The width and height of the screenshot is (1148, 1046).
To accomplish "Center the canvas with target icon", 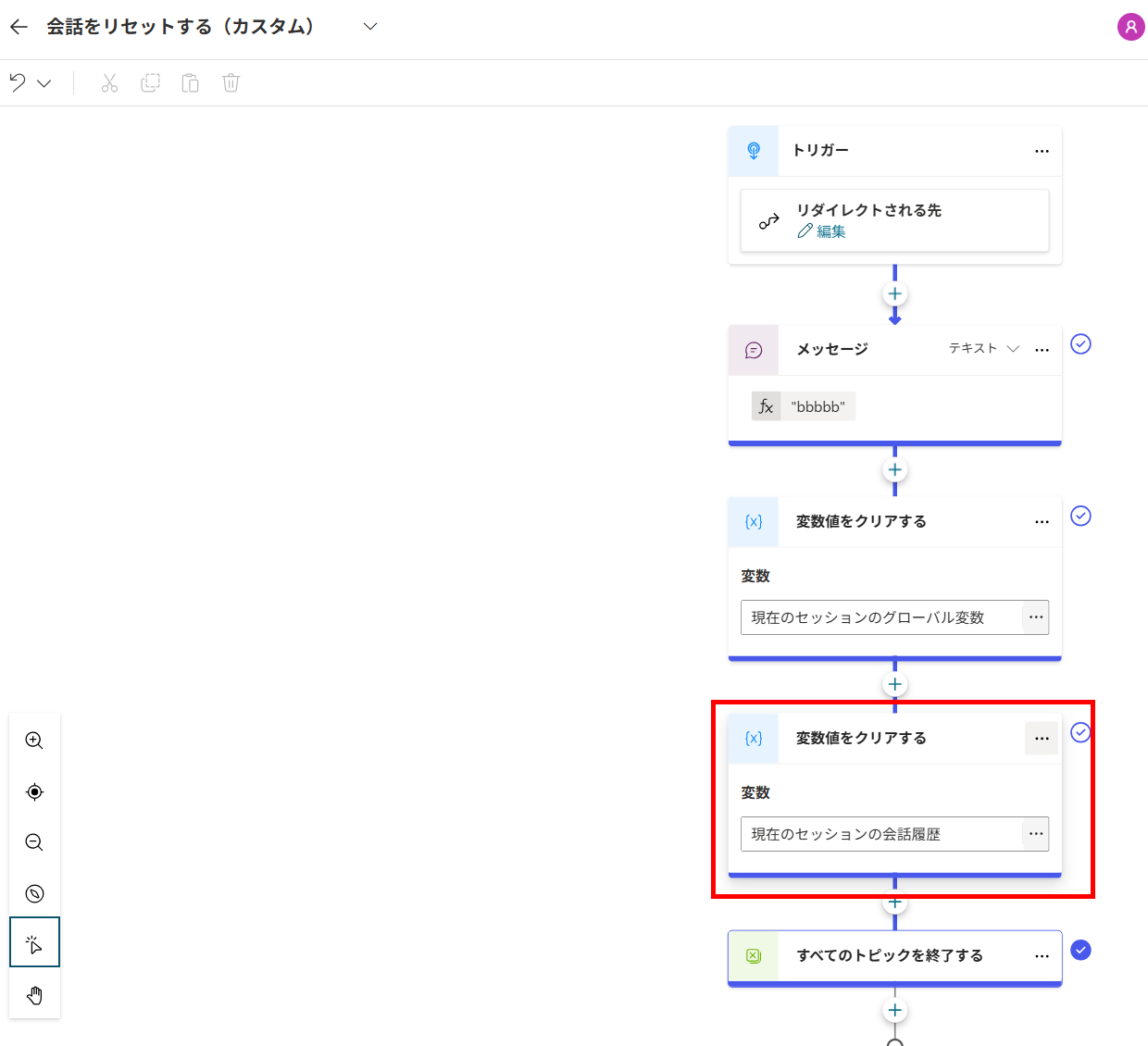I will click(34, 791).
